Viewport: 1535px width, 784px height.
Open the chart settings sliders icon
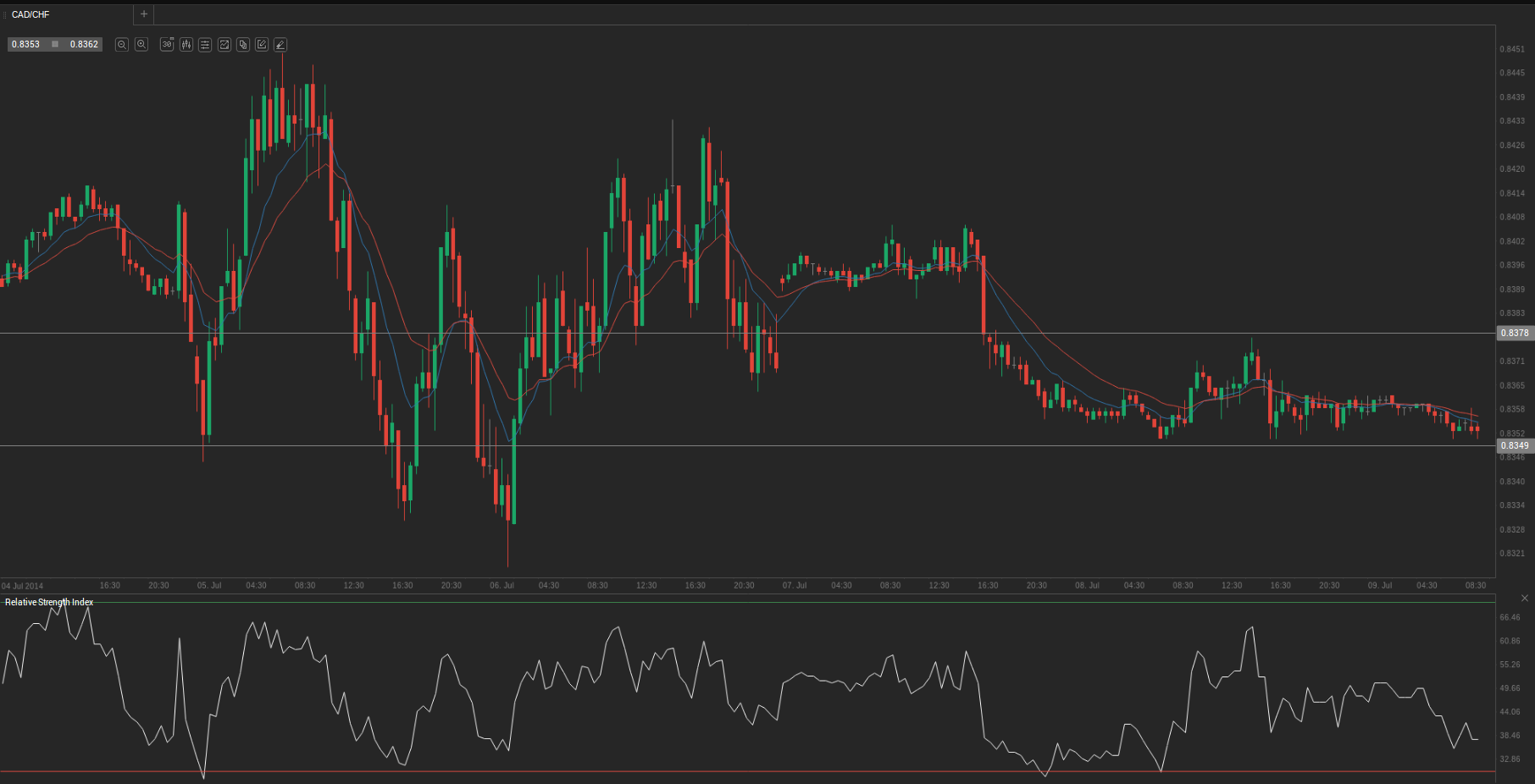(205, 44)
